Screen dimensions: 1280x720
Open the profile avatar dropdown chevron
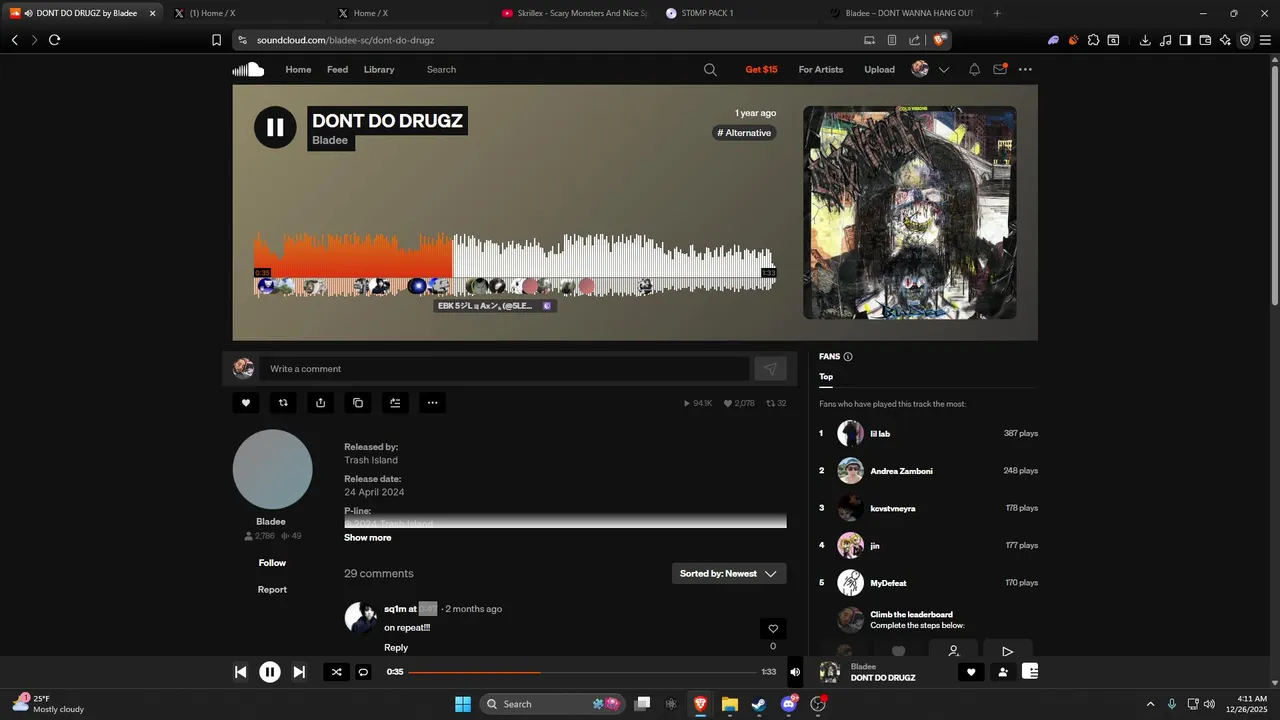pos(943,69)
